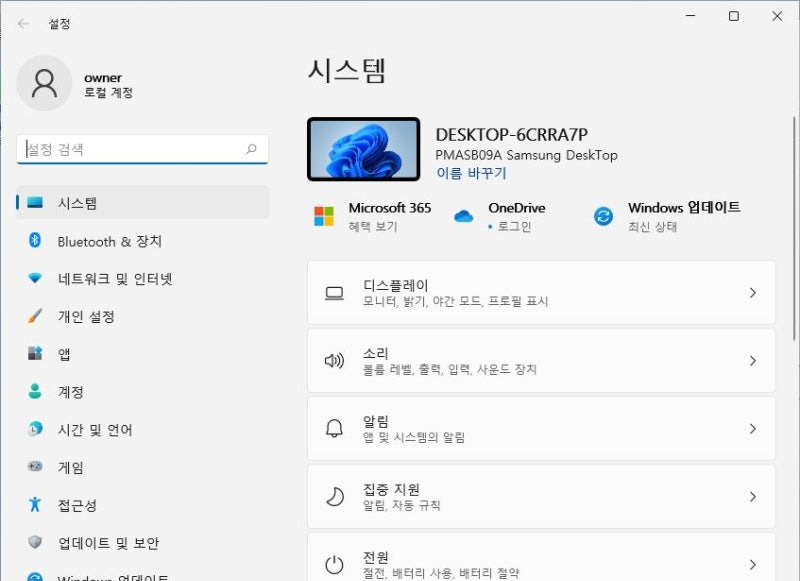Close the 설정 window
Image resolution: width=800 pixels, height=581 pixels.
[x=777, y=16]
